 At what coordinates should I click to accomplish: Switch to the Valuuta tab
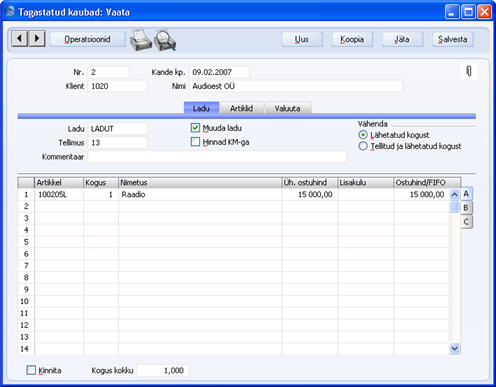(288, 108)
